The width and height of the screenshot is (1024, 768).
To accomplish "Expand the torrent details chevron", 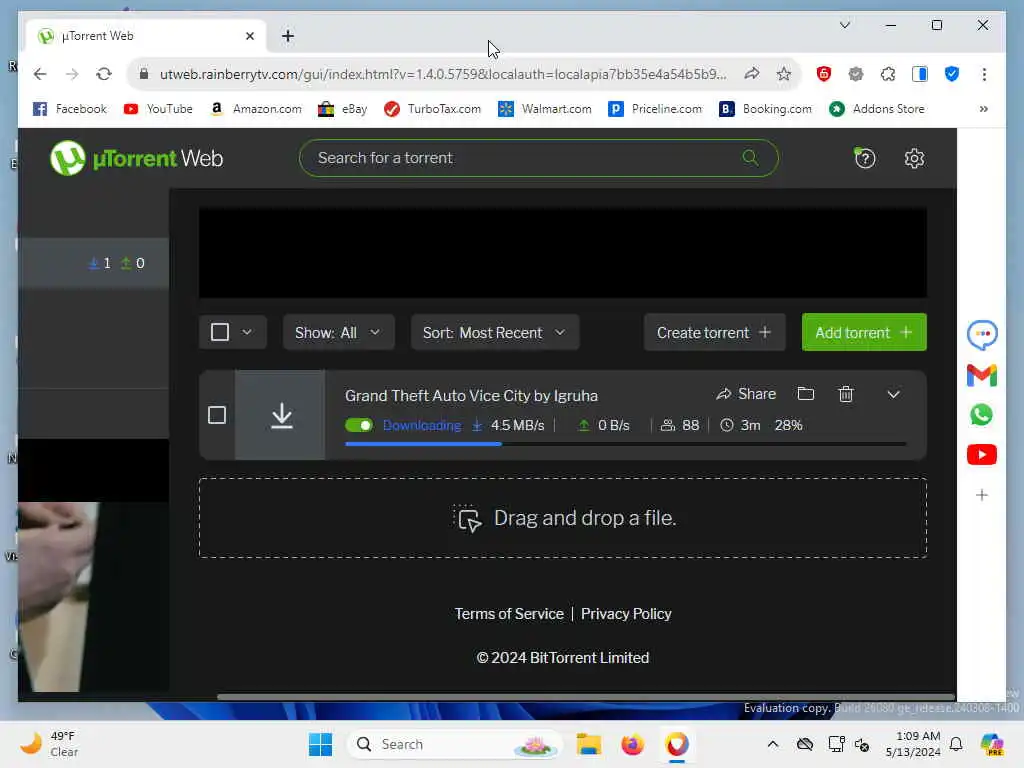I will tap(893, 394).
